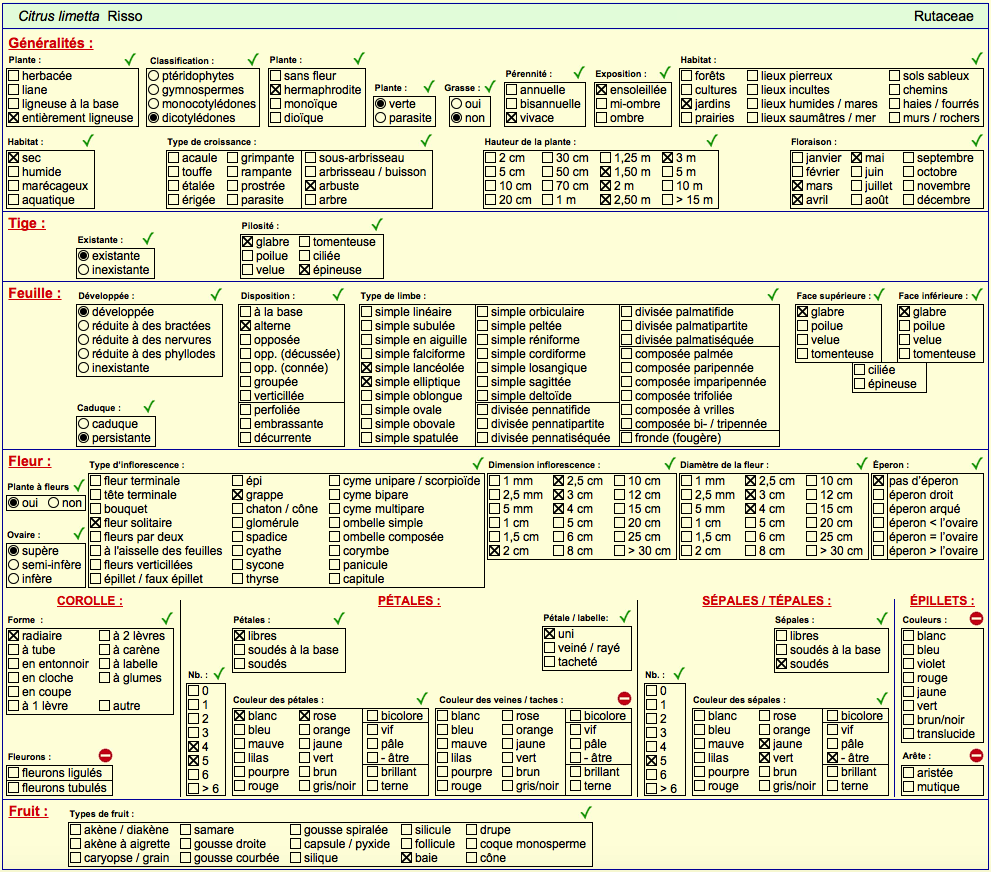
Task: Click the PÉTALES heading link
Action: tap(409, 601)
